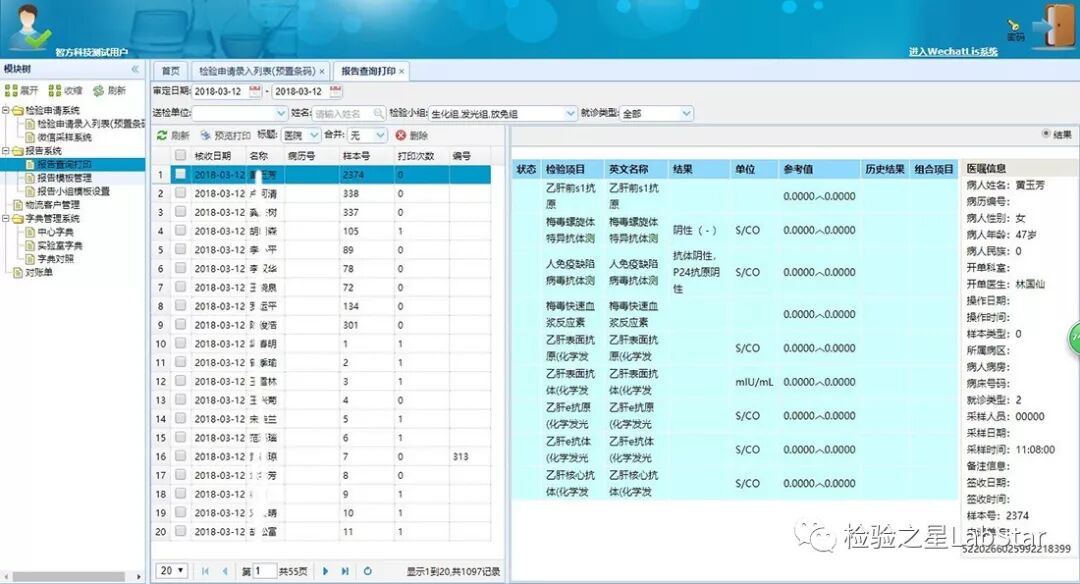The height and width of the screenshot is (584, 1080).
Task: Check the row with sample number 134
Action: (x=180, y=306)
